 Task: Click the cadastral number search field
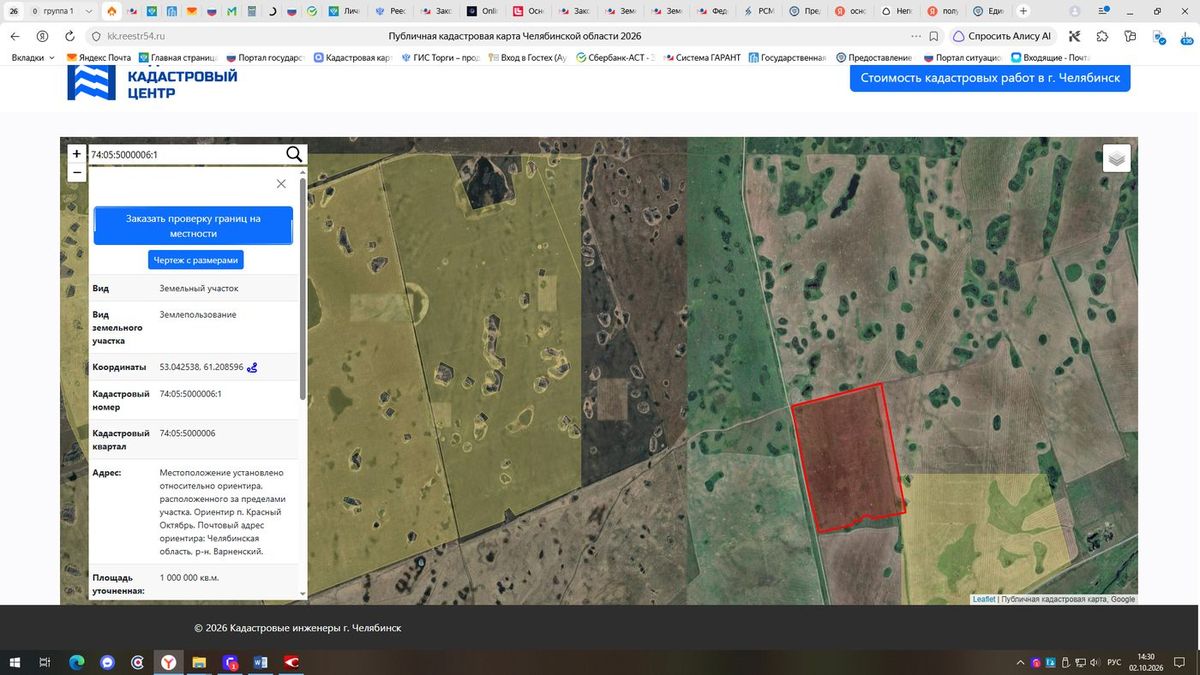click(185, 155)
